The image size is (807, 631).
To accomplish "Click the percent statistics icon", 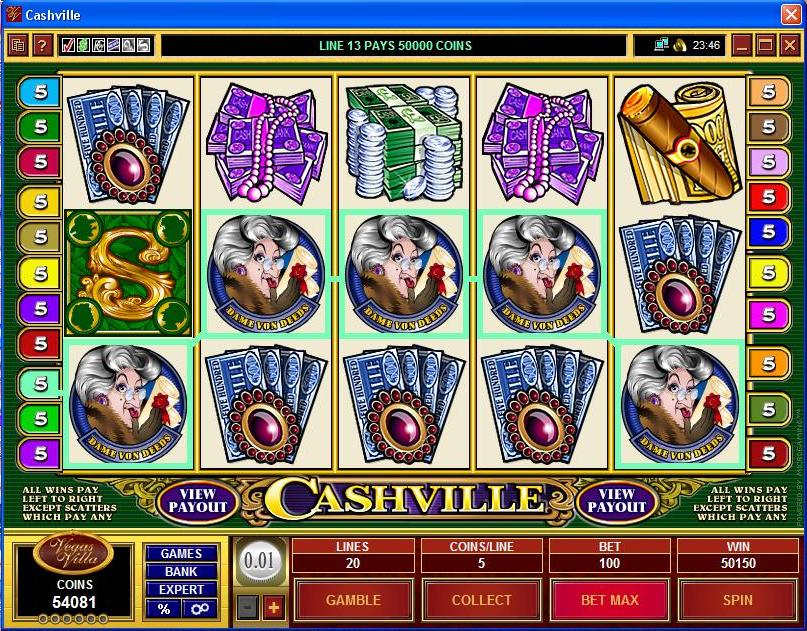I will point(164,609).
